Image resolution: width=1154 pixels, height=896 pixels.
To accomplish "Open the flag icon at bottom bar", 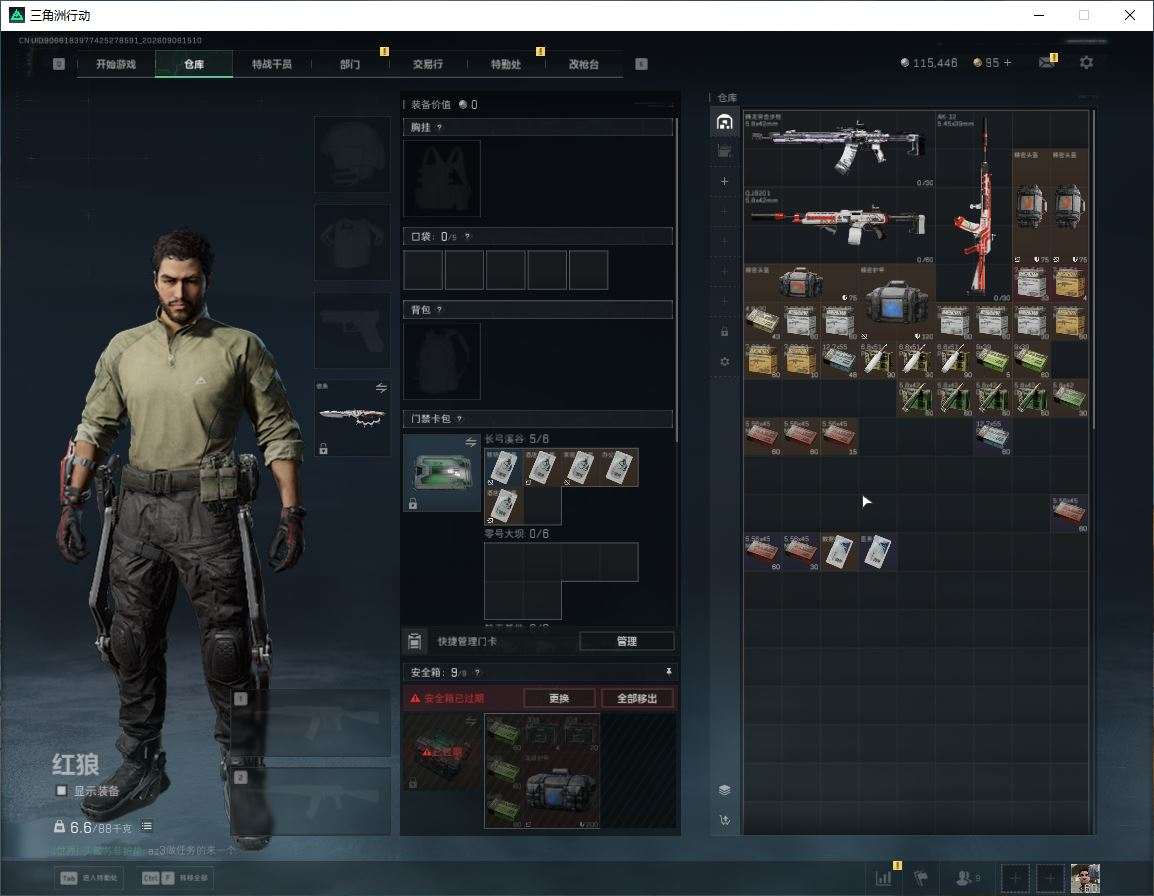I will click(x=921, y=878).
